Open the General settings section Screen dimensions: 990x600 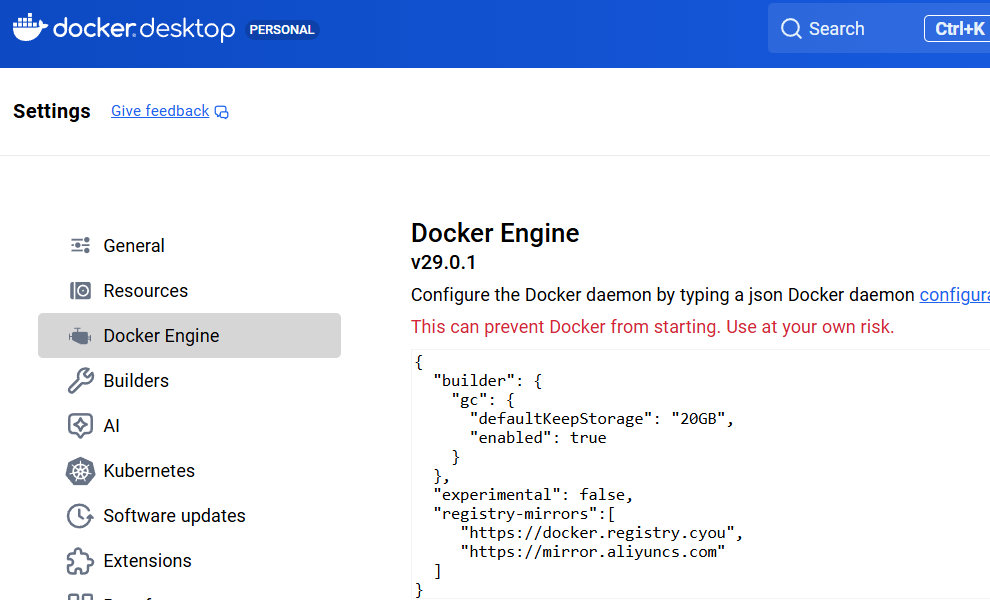(x=134, y=246)
